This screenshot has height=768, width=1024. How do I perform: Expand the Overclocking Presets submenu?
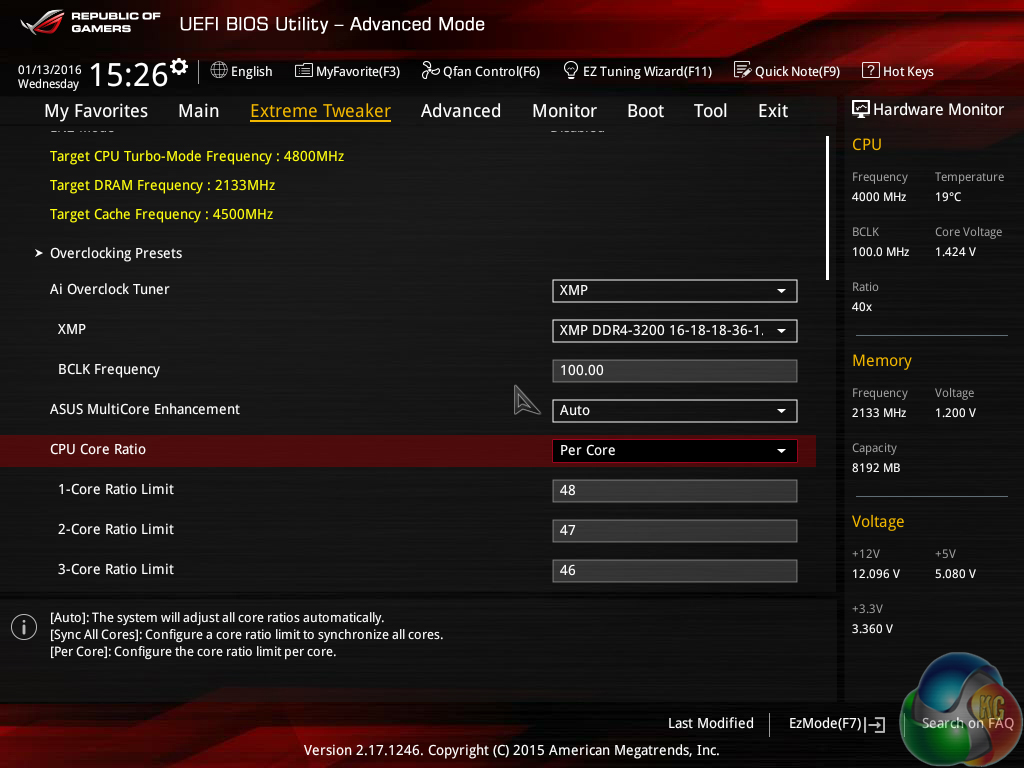[116, 253]
